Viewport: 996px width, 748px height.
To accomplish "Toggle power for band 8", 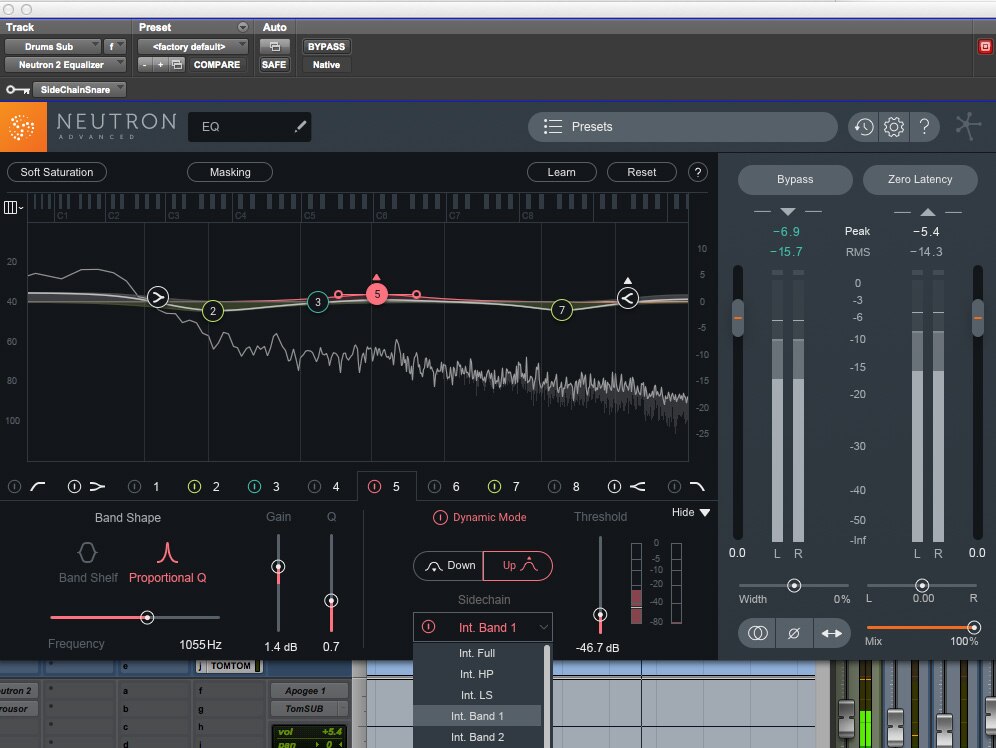I will pyautogui.click(x=555, y=486).
